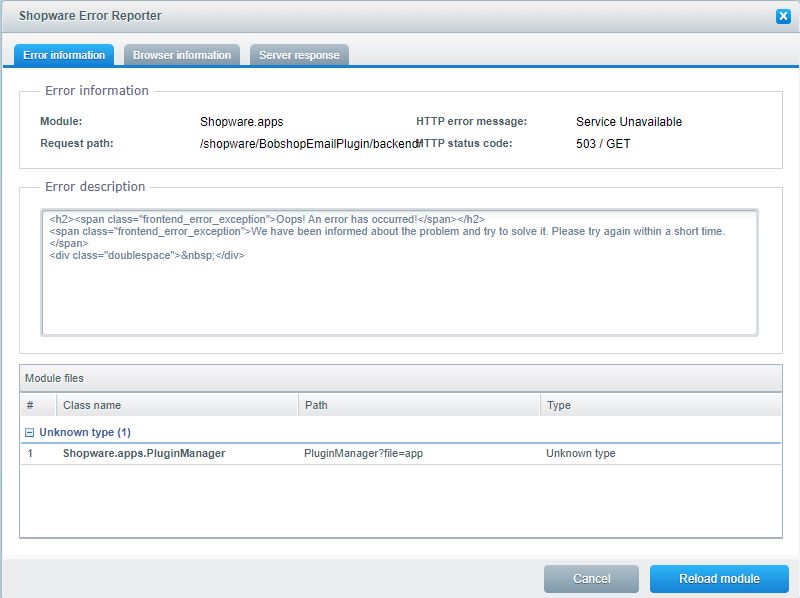Click the Unknown type cell in row 1
Image resolution: width=800 pixels, height=598 pixels.
coord(581,454)
